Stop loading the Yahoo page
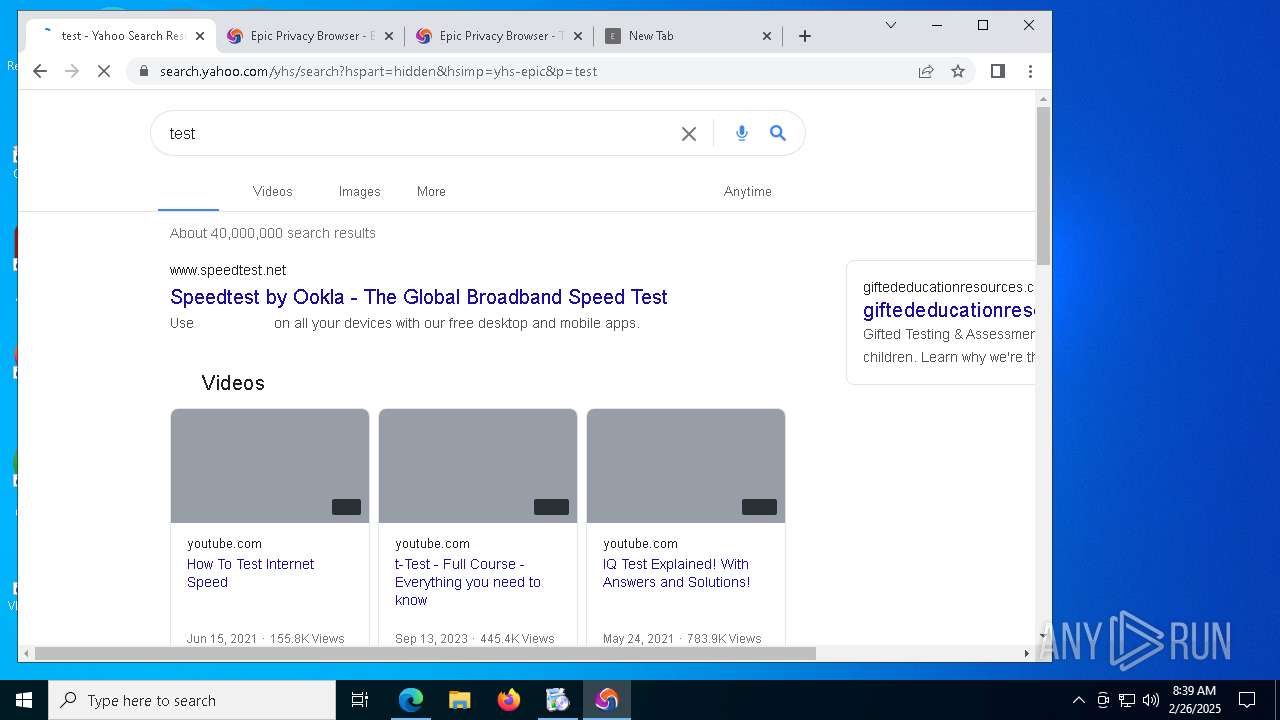This screenshot has height=720, width=1280. (104, 71)
